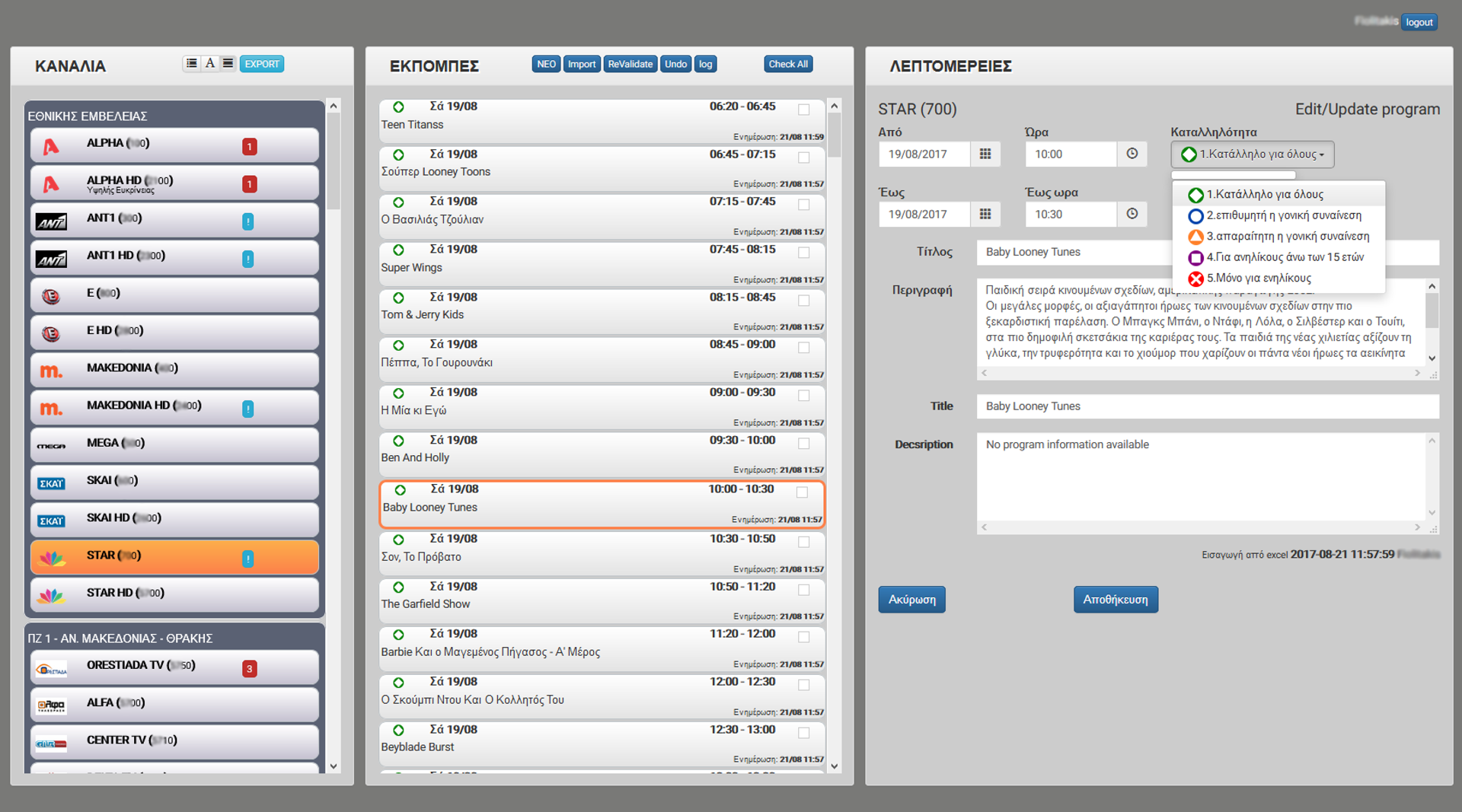This screenshot has height=812, width=1462.
Task: Tick the checkbox for Teen Titanss program
Action: click(803, 110)
